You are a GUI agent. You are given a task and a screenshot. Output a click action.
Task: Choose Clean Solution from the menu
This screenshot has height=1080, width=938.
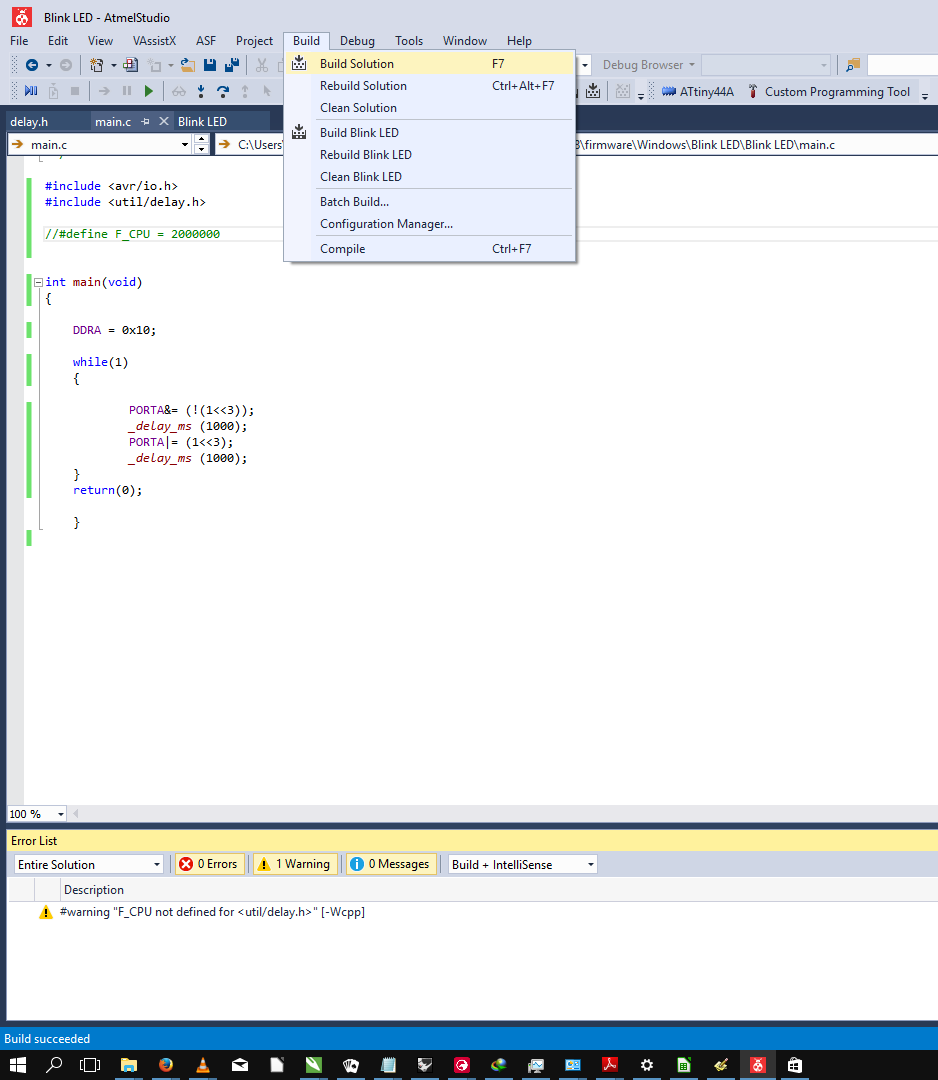(x=430, y=107)
